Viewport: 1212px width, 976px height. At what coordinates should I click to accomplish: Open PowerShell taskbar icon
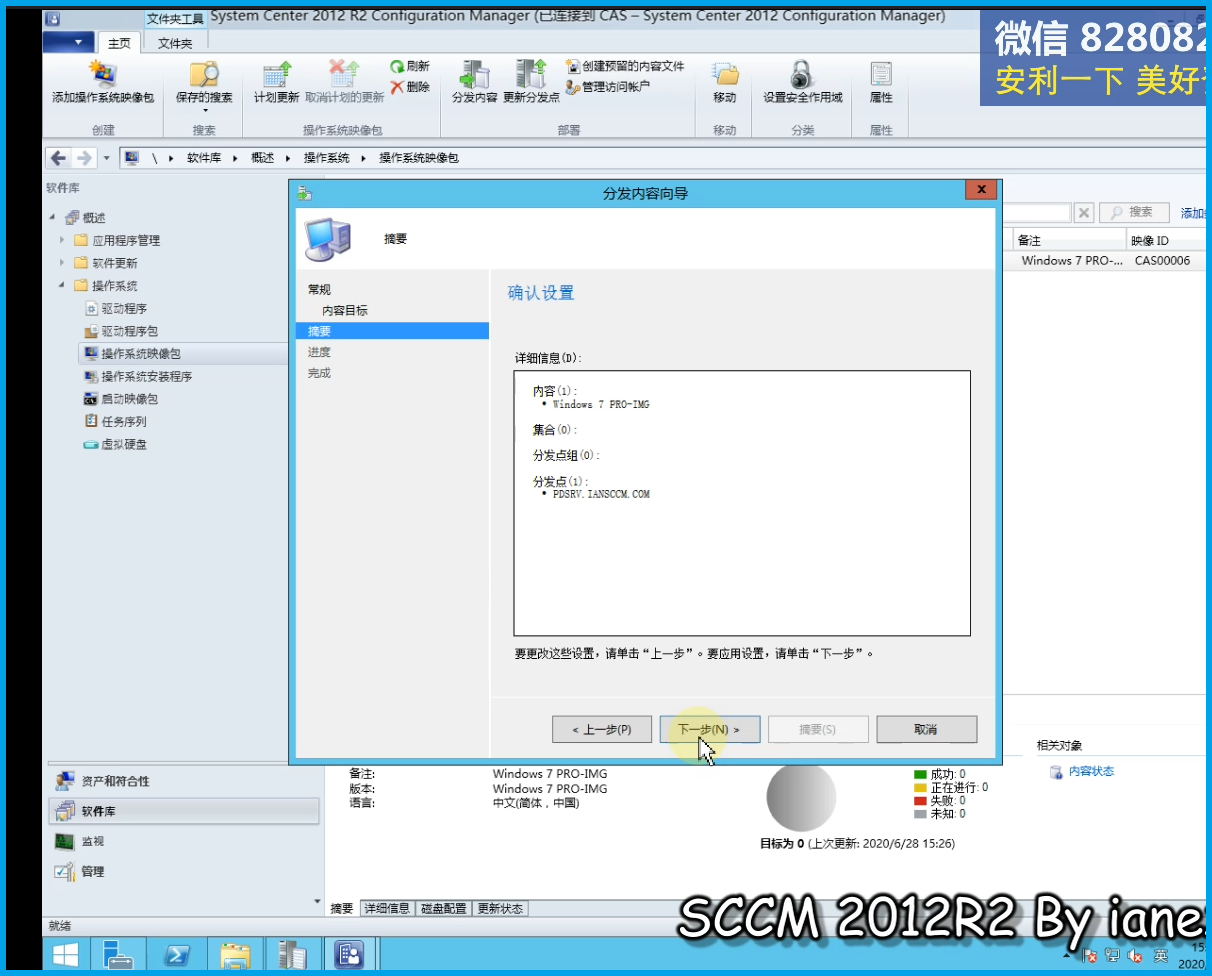coord(177,954)
